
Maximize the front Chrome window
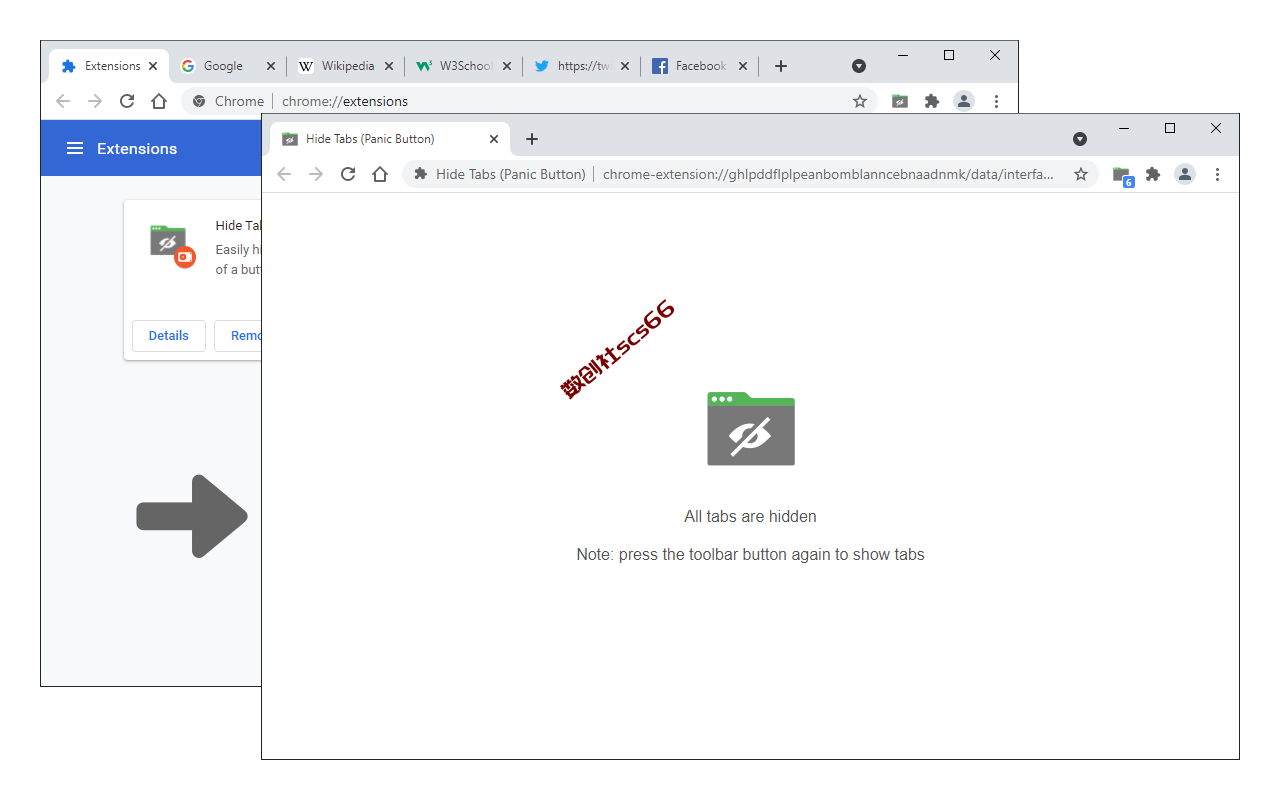pyautogui.click(x=1170, y=128)
